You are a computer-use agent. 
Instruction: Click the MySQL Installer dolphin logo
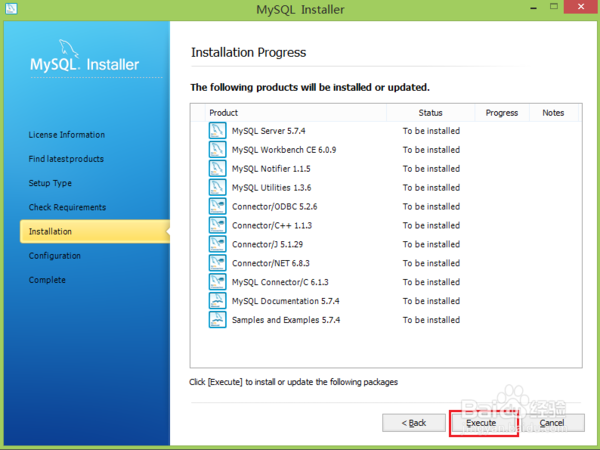coord(69,49)
